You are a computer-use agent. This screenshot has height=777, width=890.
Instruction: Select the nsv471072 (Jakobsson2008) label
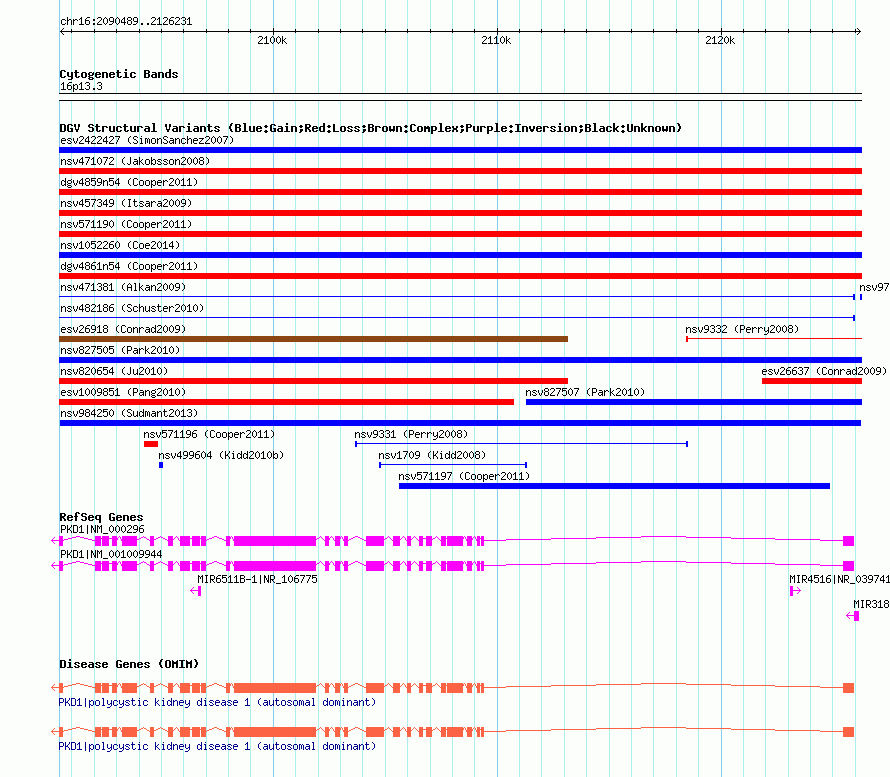[135, 161]
